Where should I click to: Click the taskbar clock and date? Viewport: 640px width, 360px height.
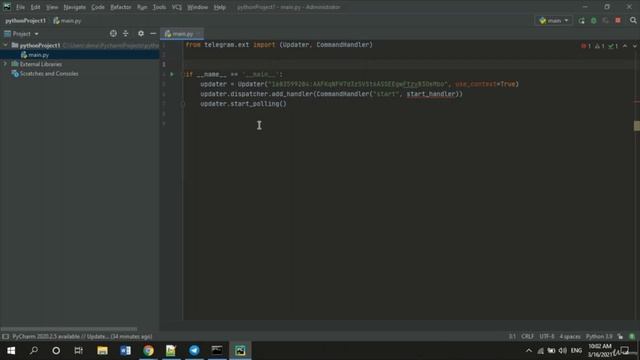click(600, 351)
